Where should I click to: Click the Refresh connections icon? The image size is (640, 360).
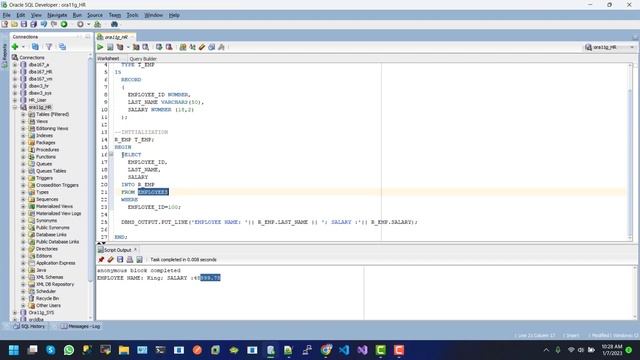pyautogui.click(x=36, y=47)
